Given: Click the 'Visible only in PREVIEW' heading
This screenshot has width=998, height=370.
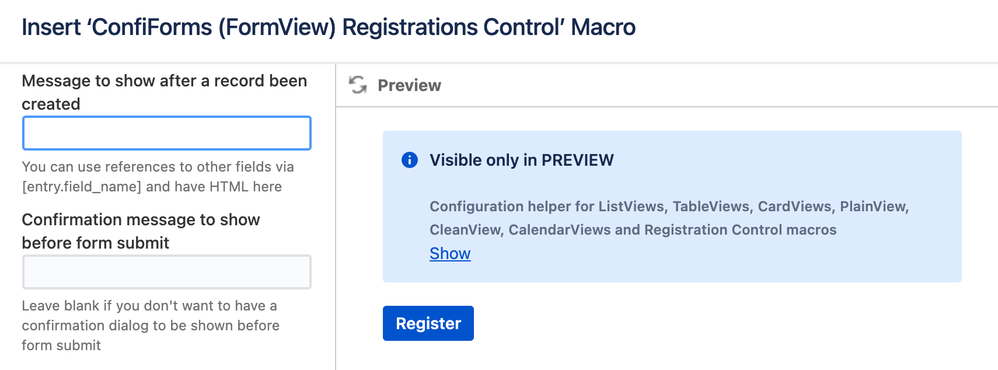Looking at the screenshot, I should point(521,160).
